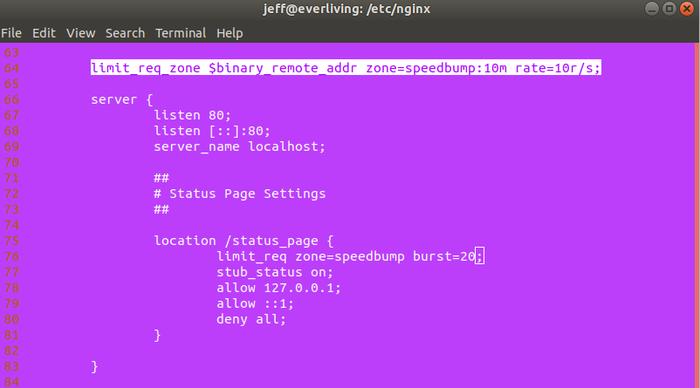
Task: Minimize the terminal window
Action: (652, 8)
